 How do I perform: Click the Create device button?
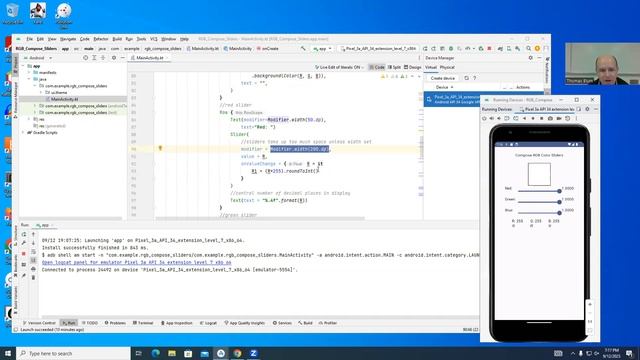tap(442, 78)
